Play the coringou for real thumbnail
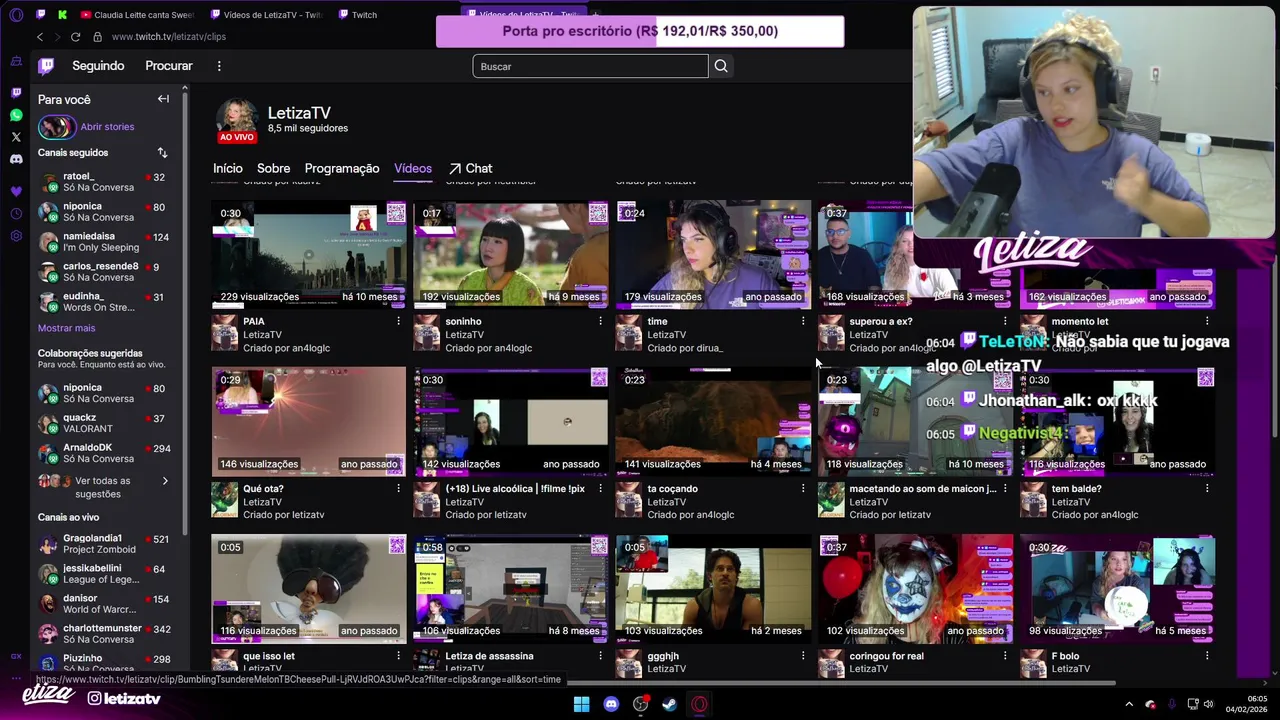The height and width of the screenshot is (720, 1280). coord(915,589)
